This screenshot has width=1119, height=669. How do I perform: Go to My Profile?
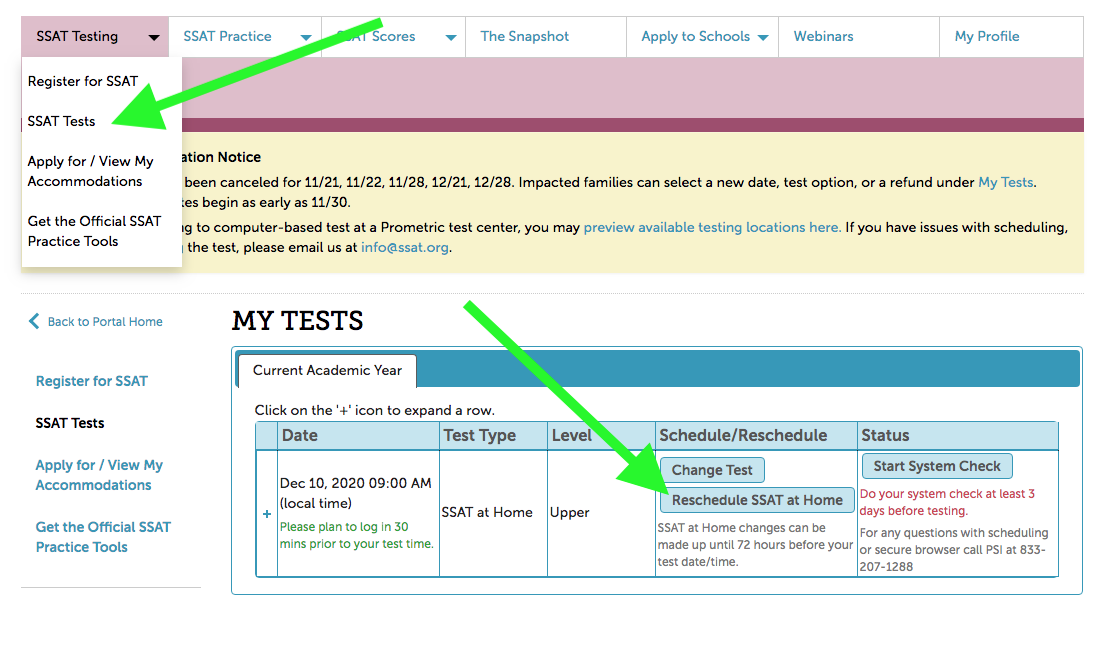pos(987,36)
